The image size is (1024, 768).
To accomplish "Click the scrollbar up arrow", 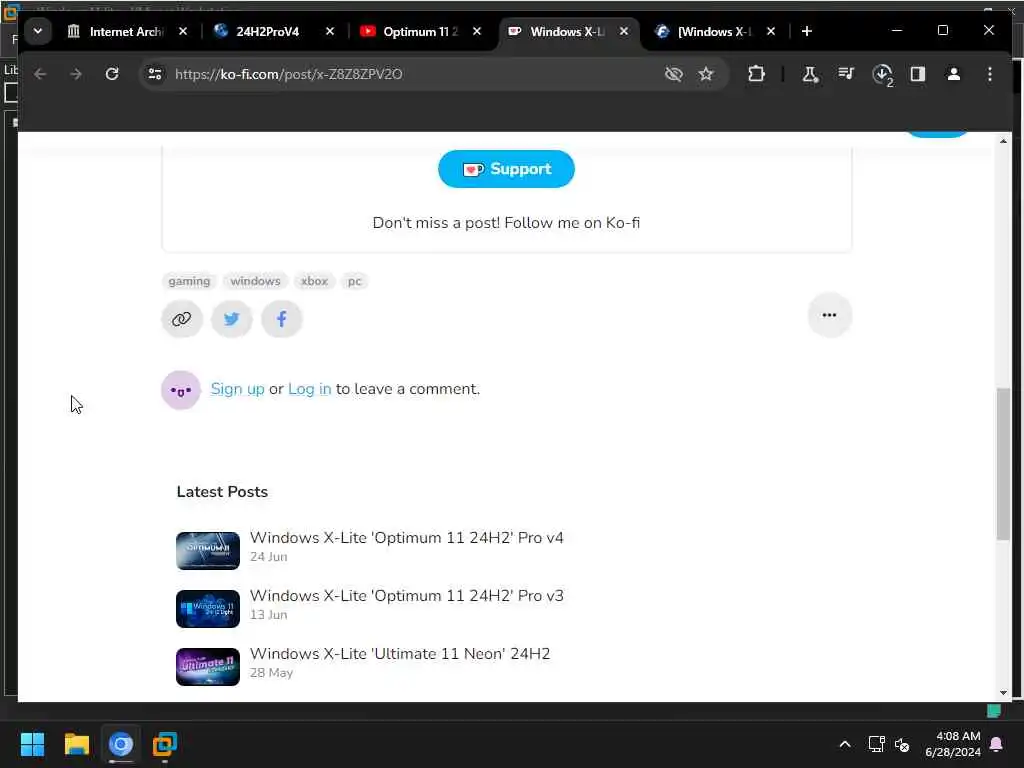I will point(1003,141).
